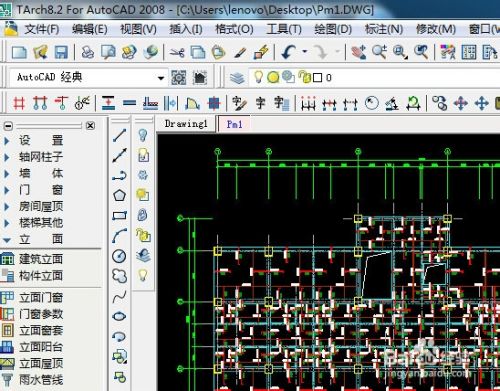Click the blue double-line wall icon
The image size is (500, 391).
[x=129, y=103]
